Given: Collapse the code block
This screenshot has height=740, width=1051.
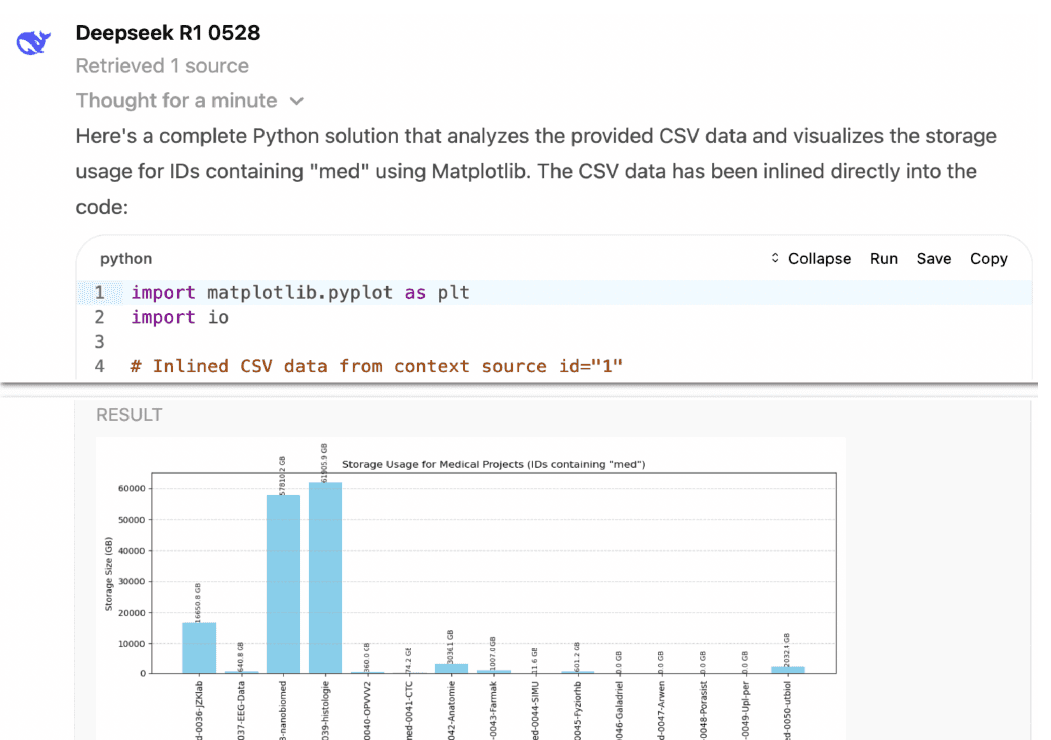Looking at the screenshot, I should (x=821, y=258).
